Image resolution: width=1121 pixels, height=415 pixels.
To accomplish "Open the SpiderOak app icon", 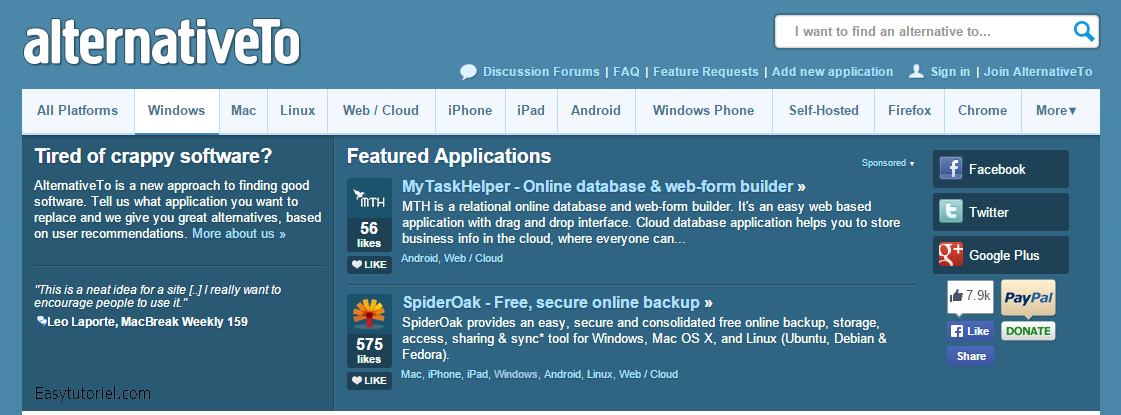I will pos(370,313).
